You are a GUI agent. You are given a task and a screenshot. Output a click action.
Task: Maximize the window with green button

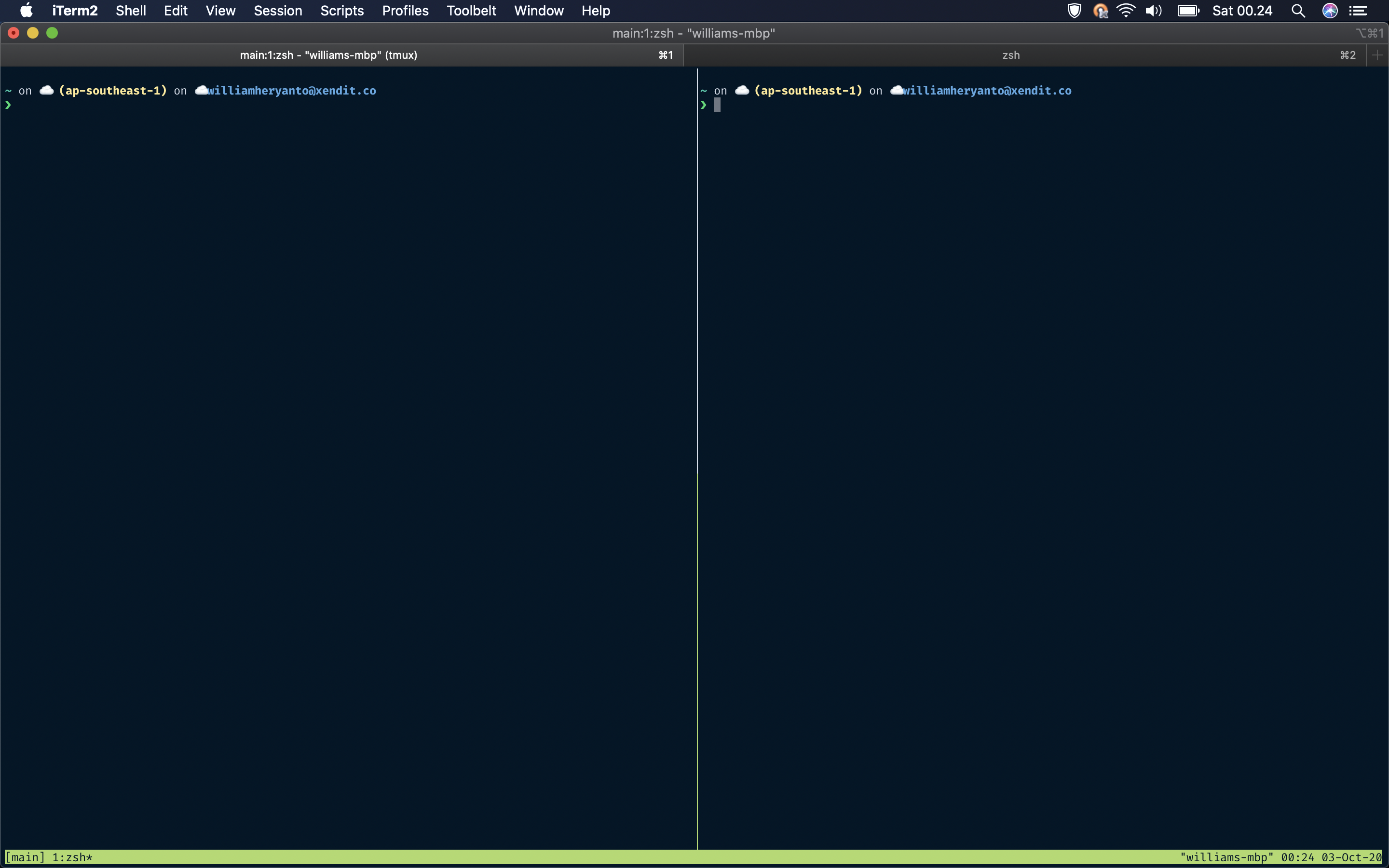52,33
